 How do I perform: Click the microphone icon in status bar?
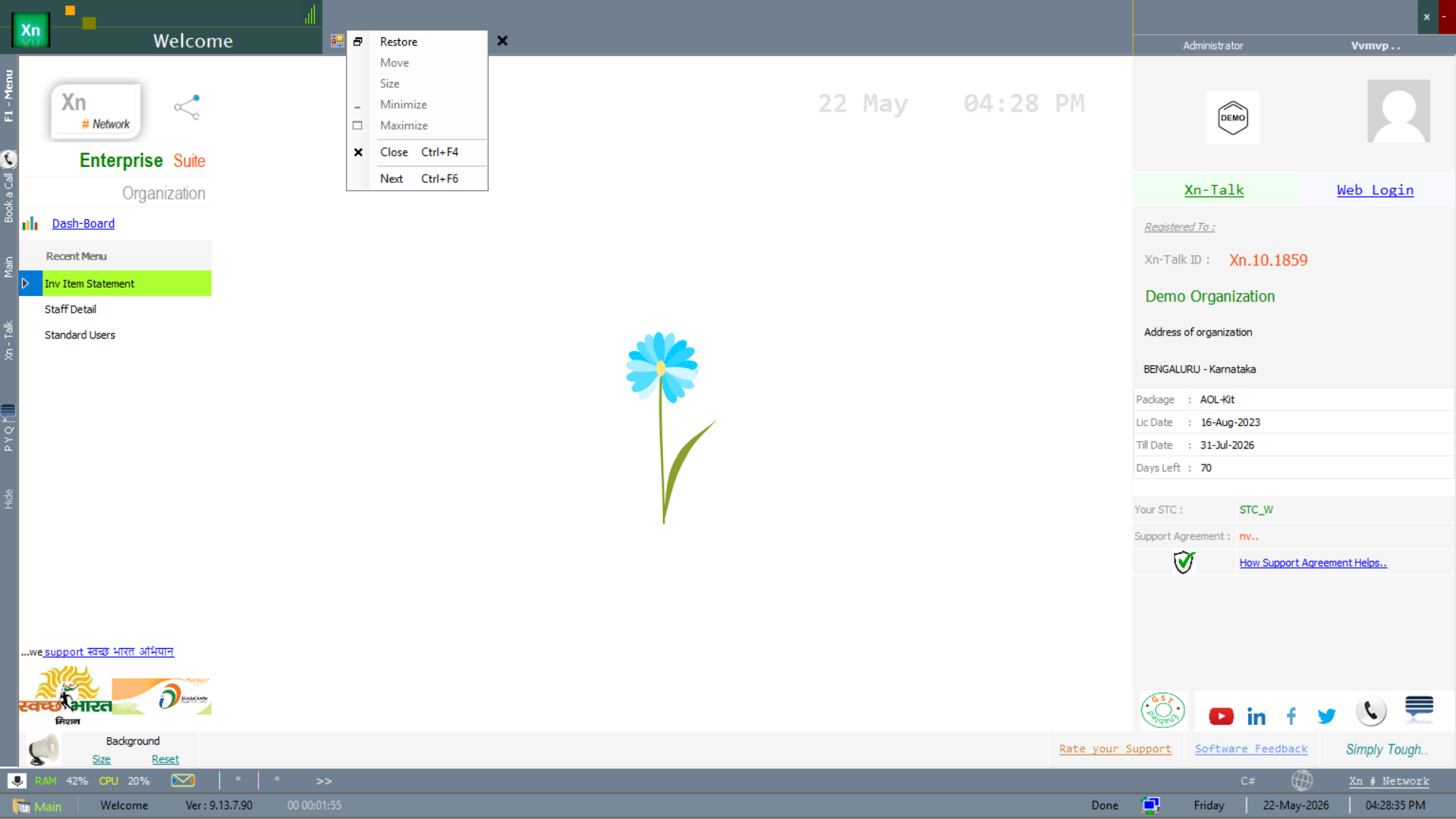pos(17,780)
